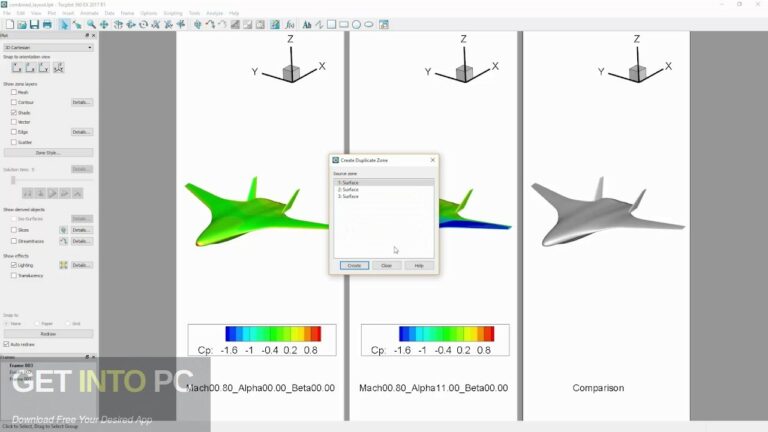Open the Data menu

109,13
